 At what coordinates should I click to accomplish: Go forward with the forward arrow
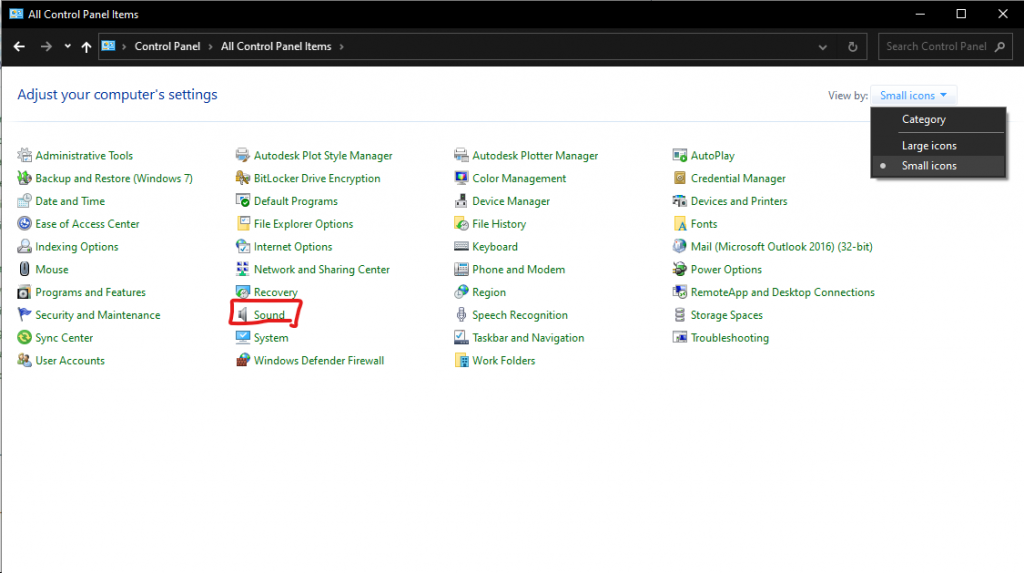coord(46,46)
